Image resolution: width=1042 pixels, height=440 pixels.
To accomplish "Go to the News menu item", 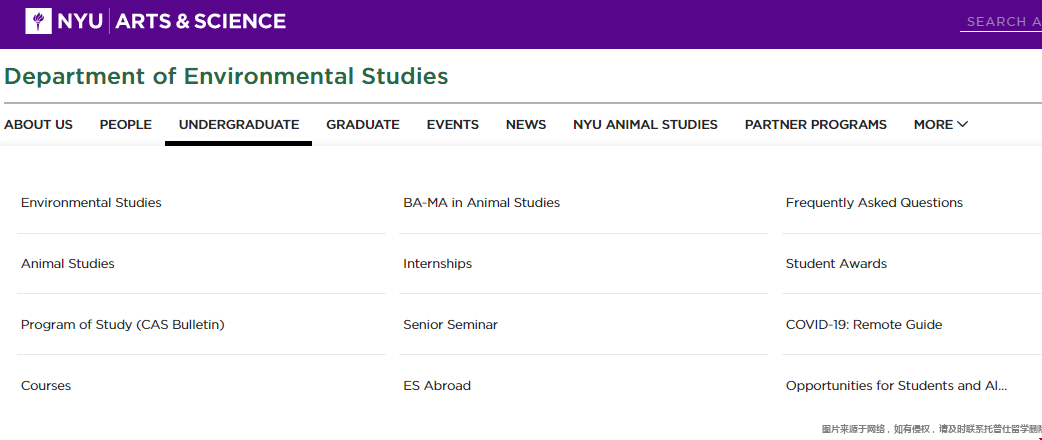I will (526, 124).
